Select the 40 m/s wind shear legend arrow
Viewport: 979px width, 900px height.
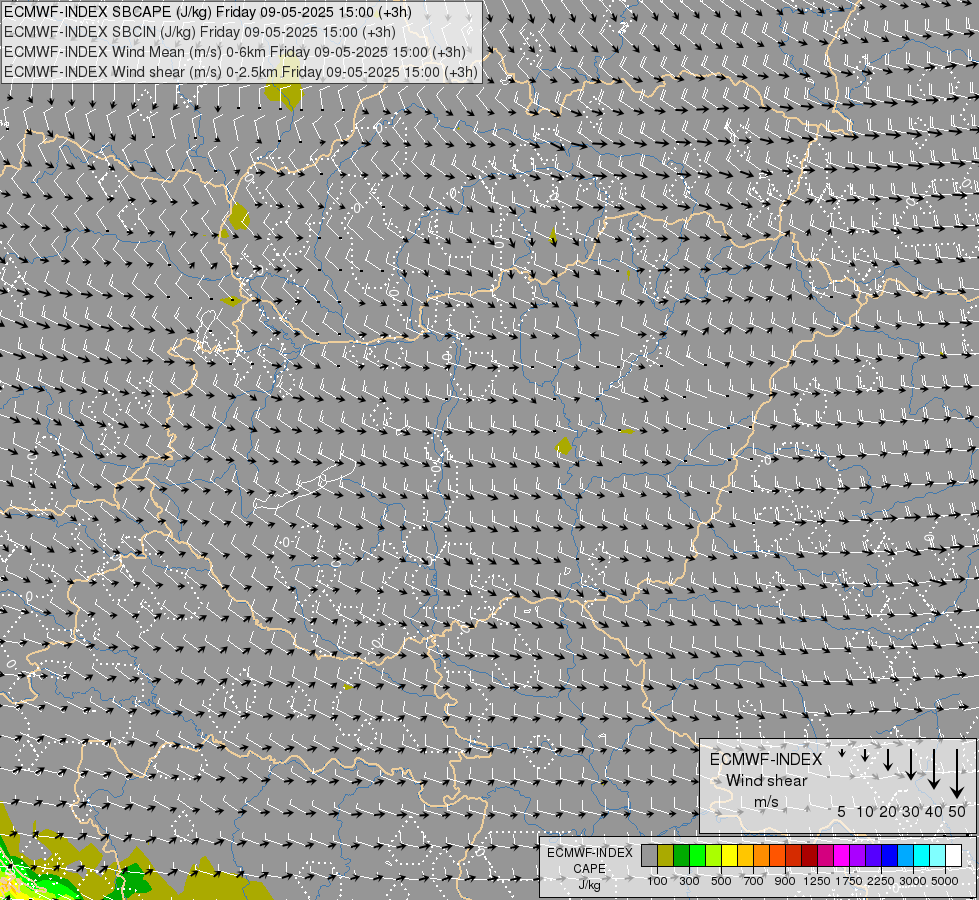click(x=933, y=769)
